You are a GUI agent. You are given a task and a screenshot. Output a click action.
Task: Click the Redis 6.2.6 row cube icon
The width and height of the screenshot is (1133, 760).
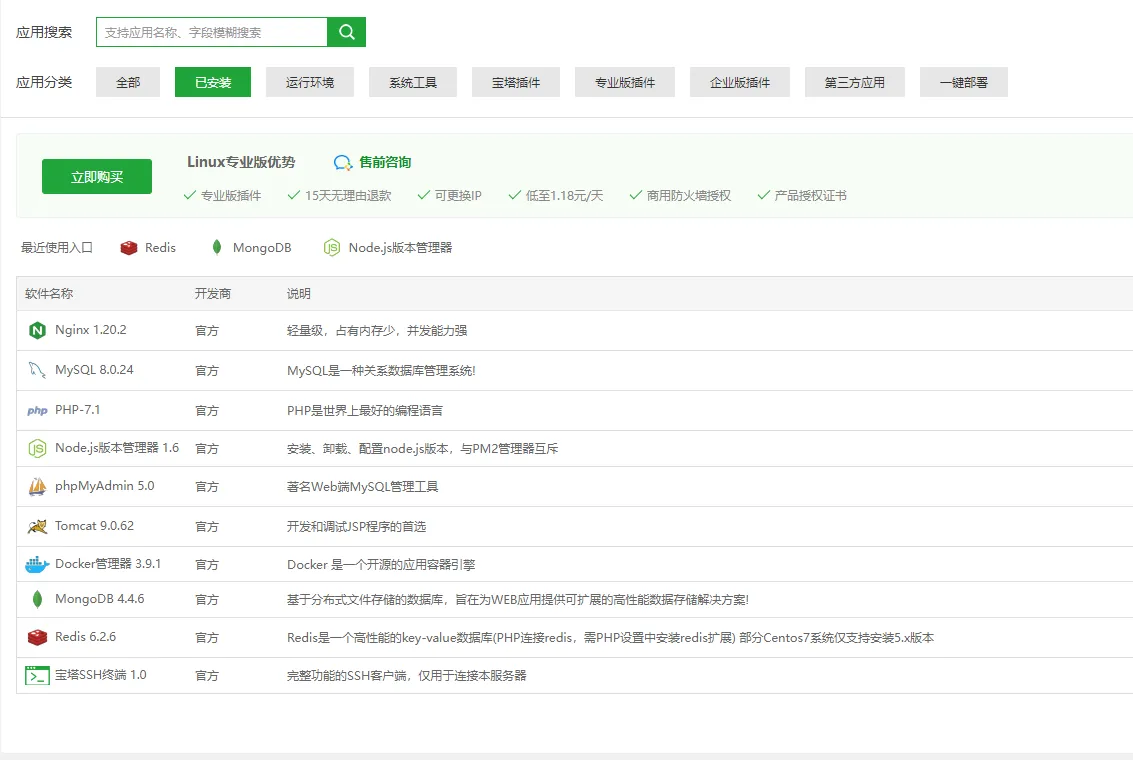[x=37, y=637]
